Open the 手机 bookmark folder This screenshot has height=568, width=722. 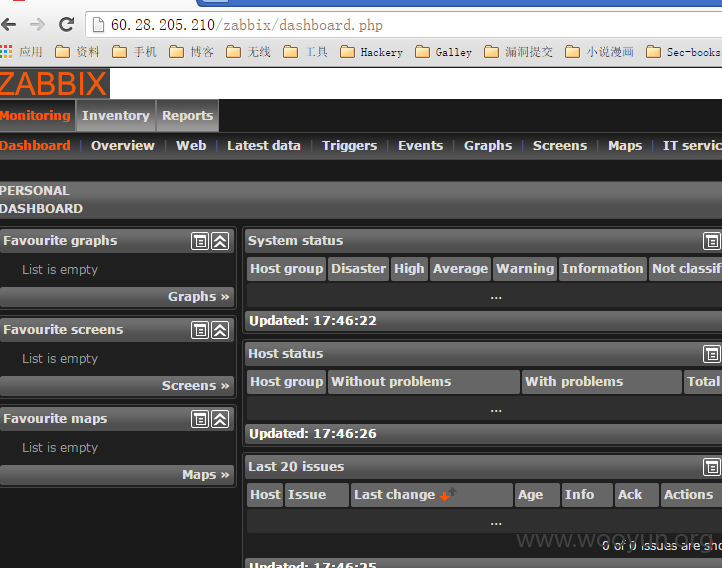coord(134,52)
